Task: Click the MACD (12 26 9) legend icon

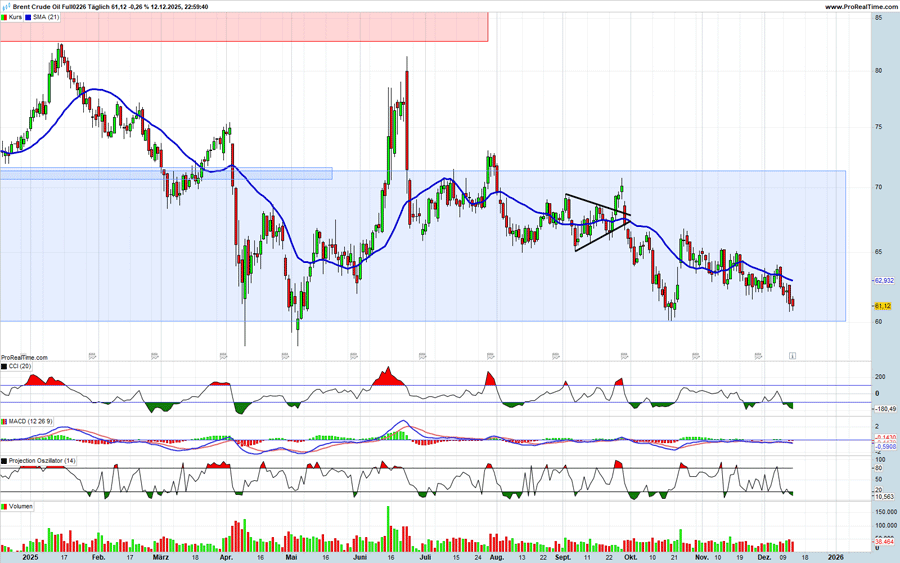Action: point(4,423)
